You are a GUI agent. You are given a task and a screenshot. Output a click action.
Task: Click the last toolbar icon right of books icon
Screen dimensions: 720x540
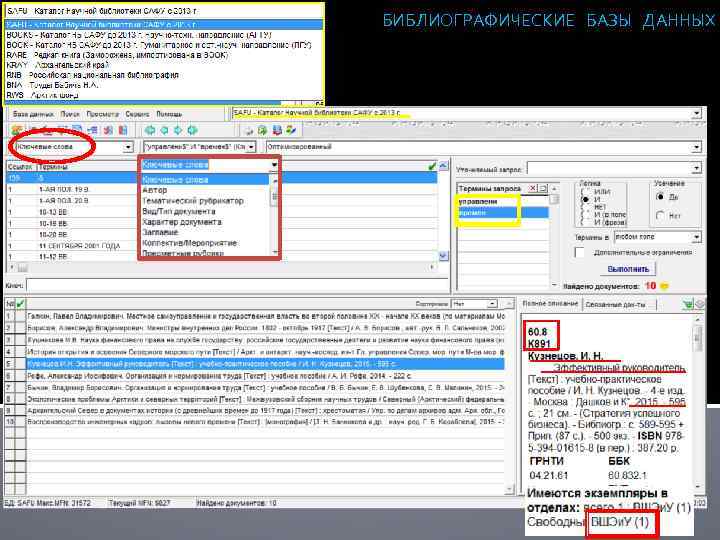(x=291, y=130)
